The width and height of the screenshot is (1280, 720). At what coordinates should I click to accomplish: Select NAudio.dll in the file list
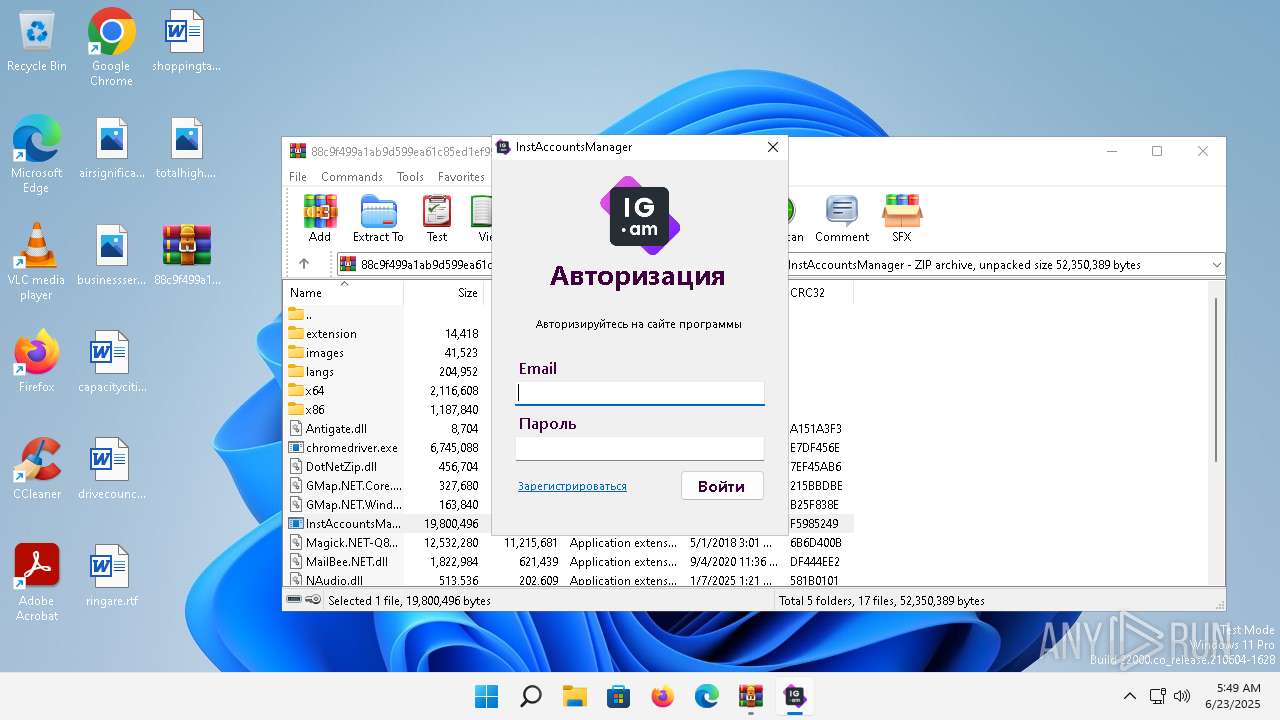(570, 580)
